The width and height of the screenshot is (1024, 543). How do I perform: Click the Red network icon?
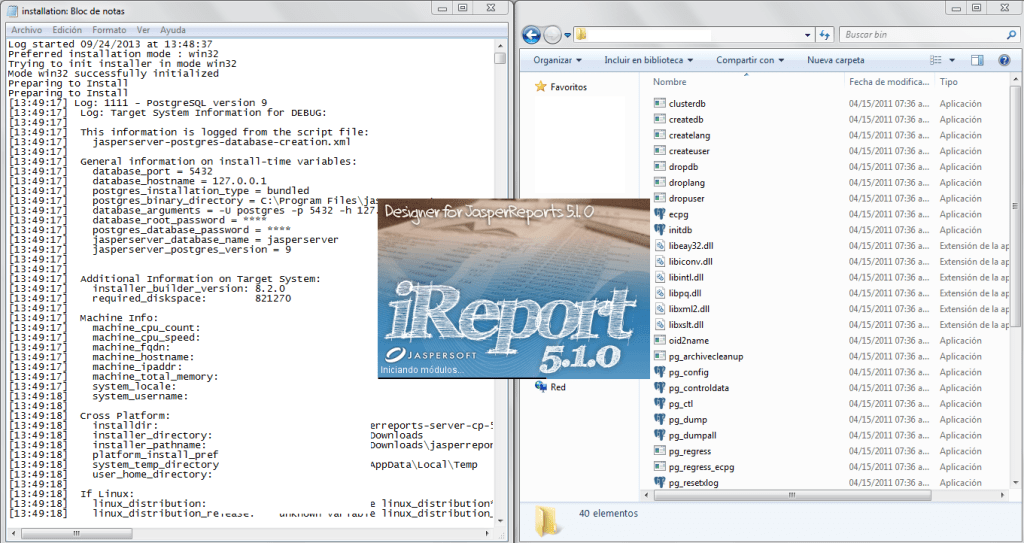pyautogui.click(x=541, y=387)
